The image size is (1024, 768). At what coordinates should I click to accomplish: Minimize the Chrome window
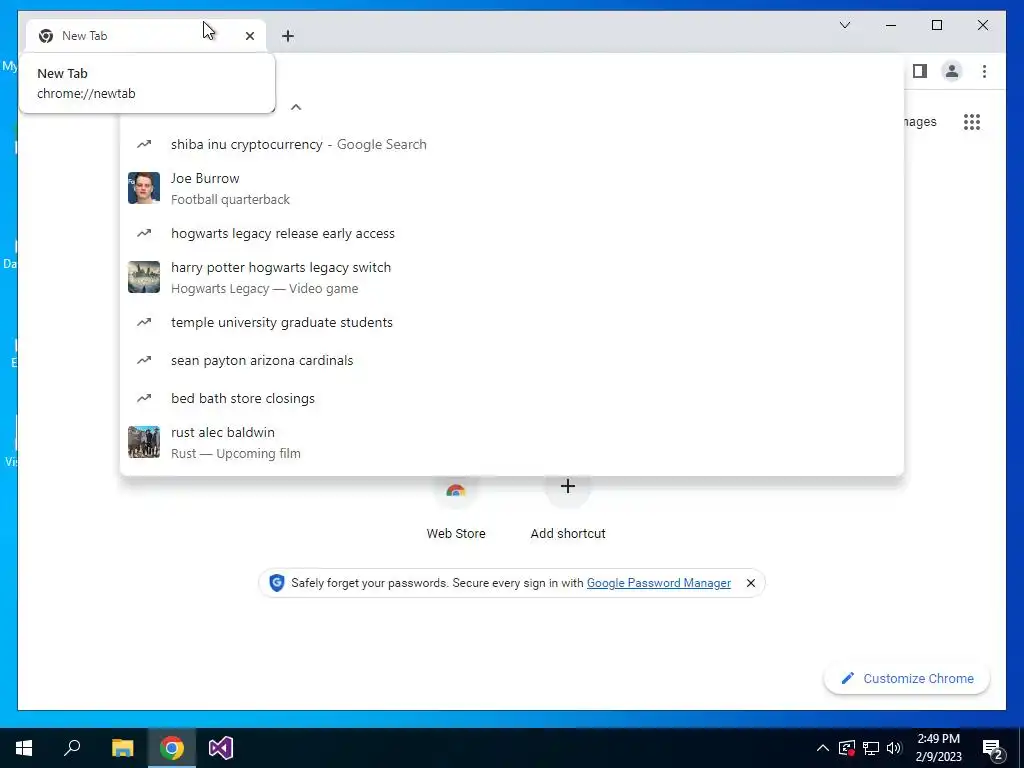pyautogui.click(x=891, y=25)
